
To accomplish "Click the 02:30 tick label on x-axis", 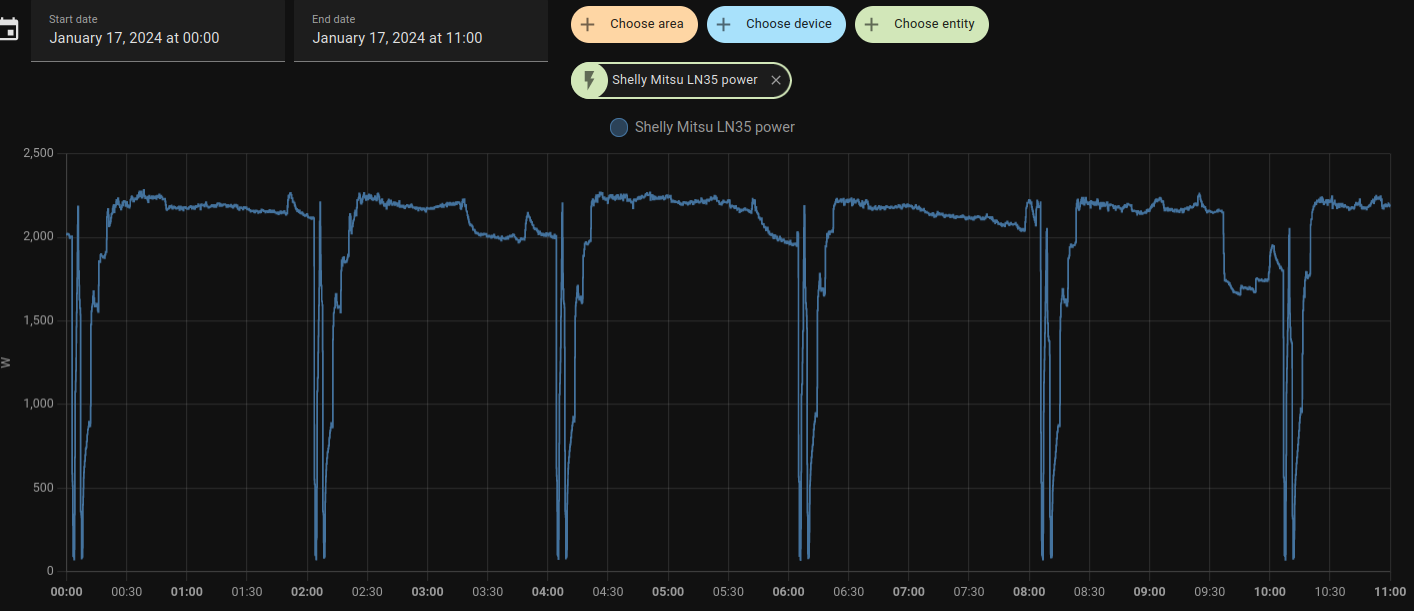I will coord(367,592).
